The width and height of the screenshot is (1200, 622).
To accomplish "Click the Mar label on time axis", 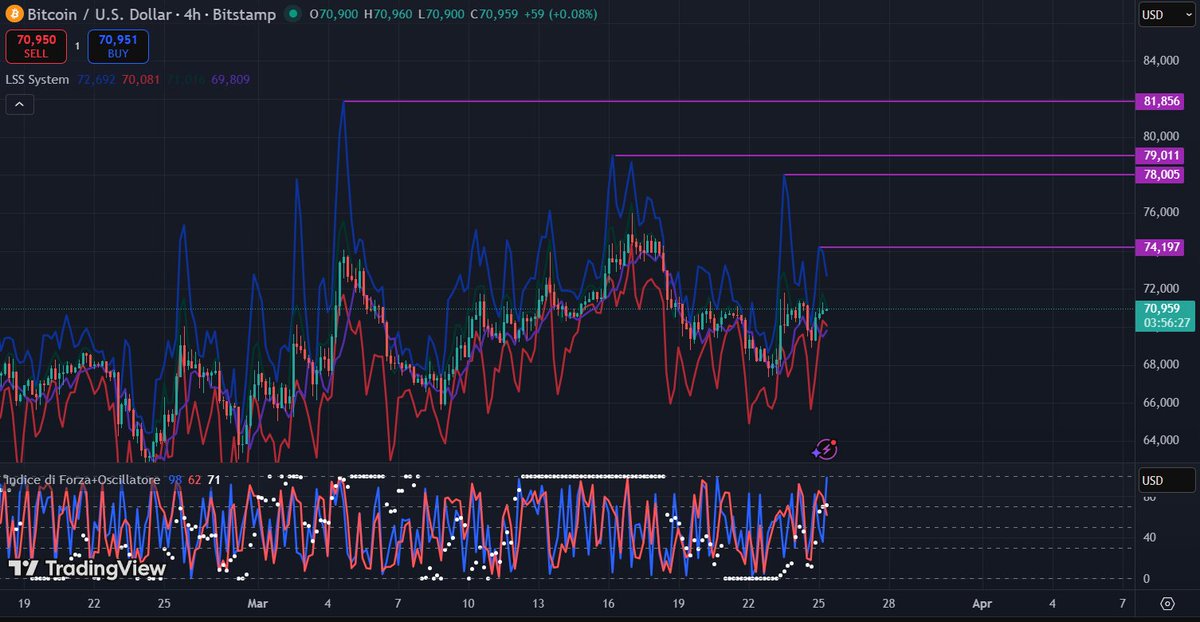I will click(x=258, y=603).
